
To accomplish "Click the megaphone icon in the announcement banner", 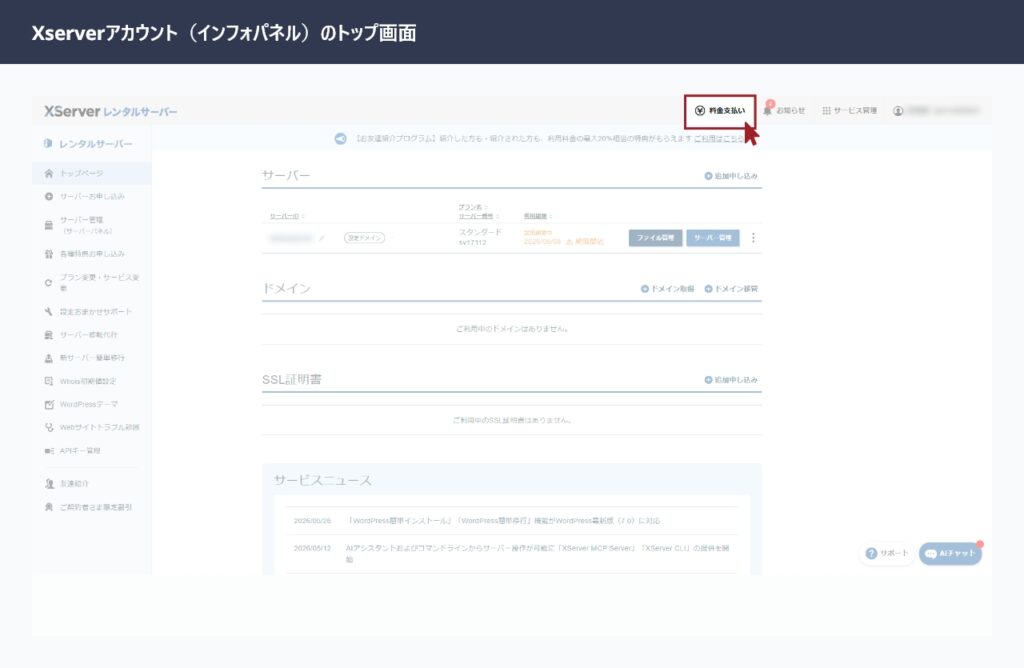I will [340, 139].
